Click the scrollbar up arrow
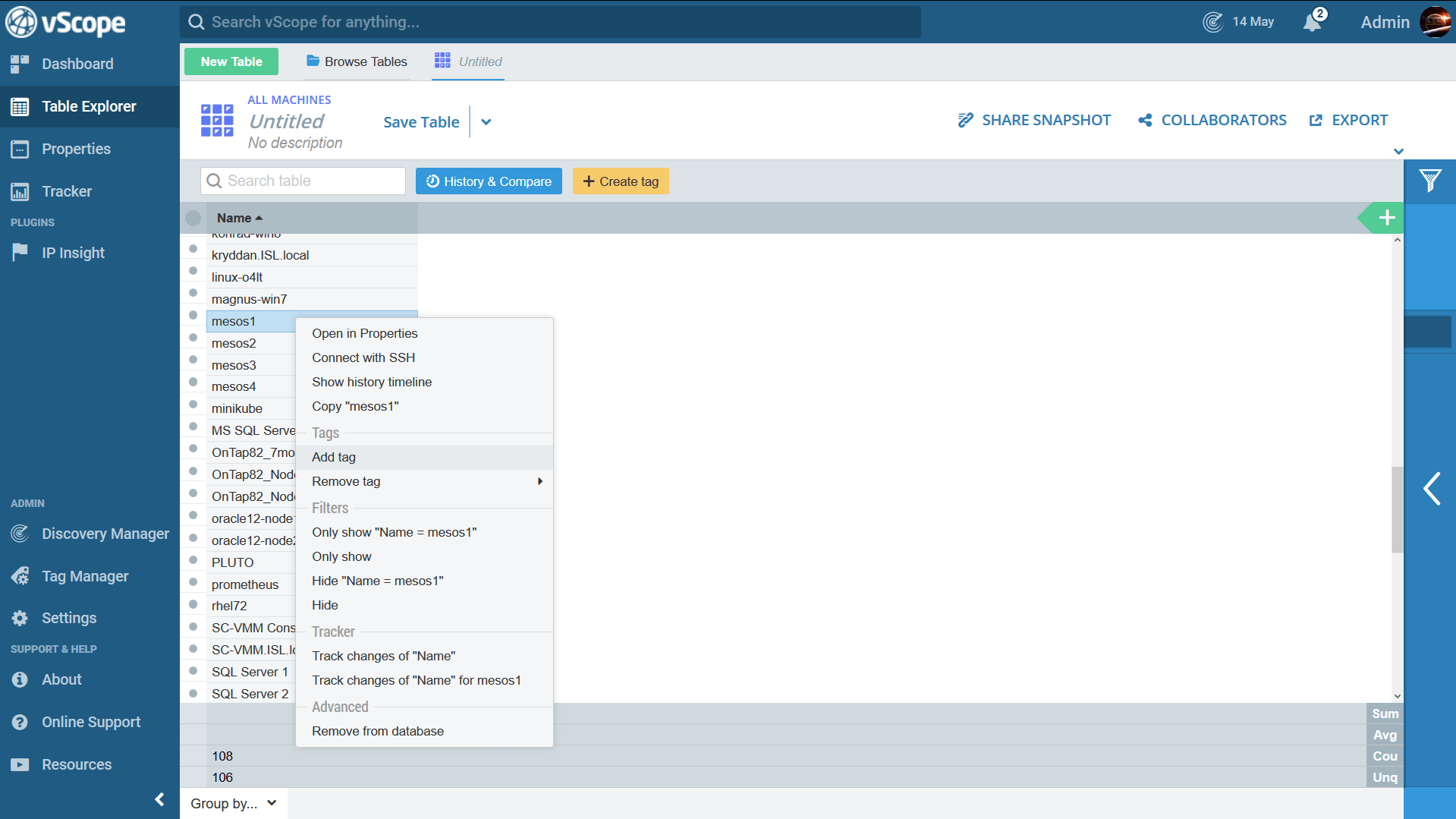 point(1397,240)
